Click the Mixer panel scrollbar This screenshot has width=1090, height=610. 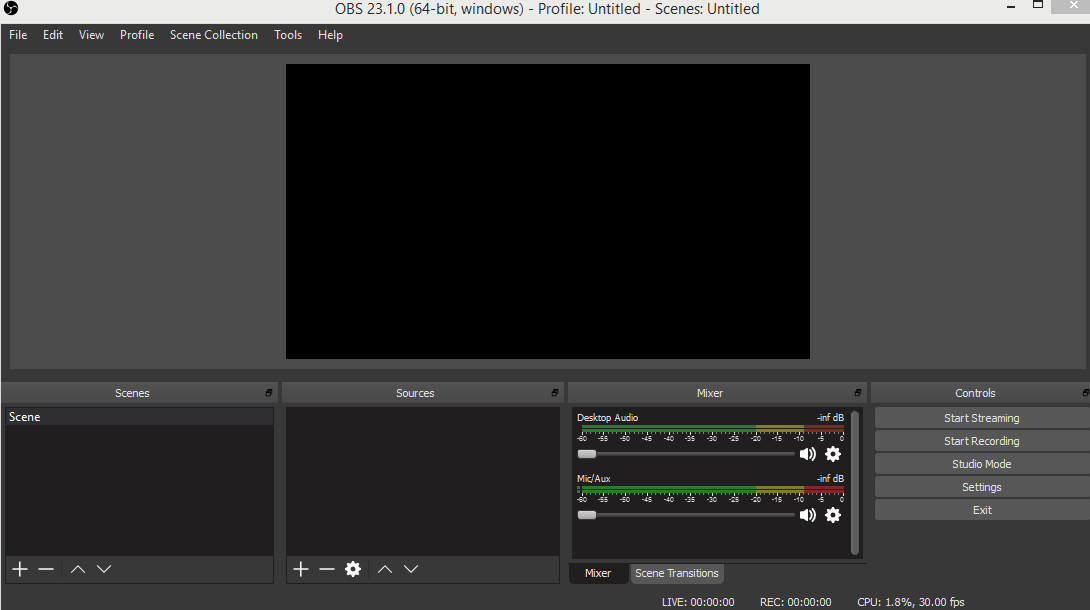coord(855,483)
